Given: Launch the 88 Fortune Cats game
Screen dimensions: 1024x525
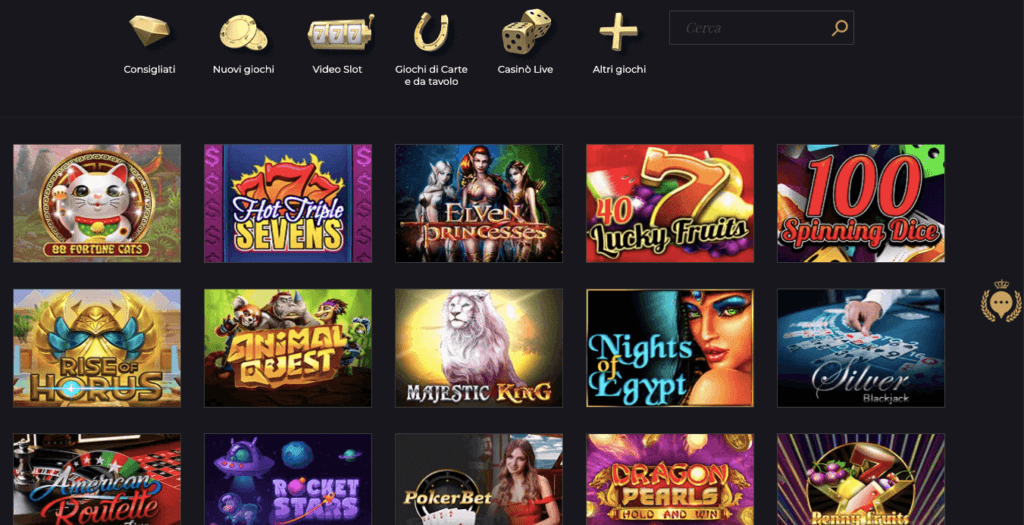Looking at the screenshot, I should tap(97, 203).
